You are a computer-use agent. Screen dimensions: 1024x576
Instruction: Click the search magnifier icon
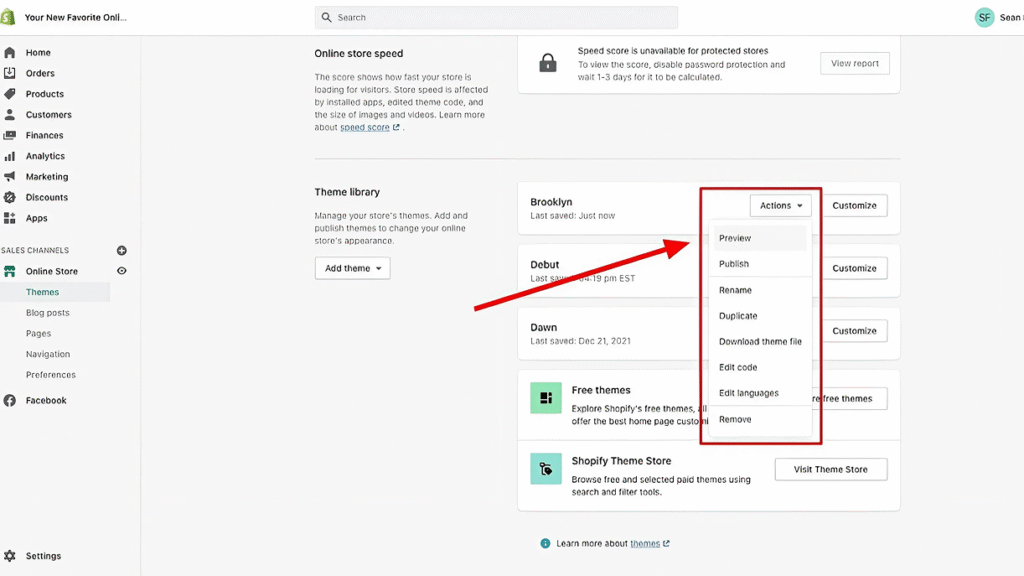click(x=327, y=18)
